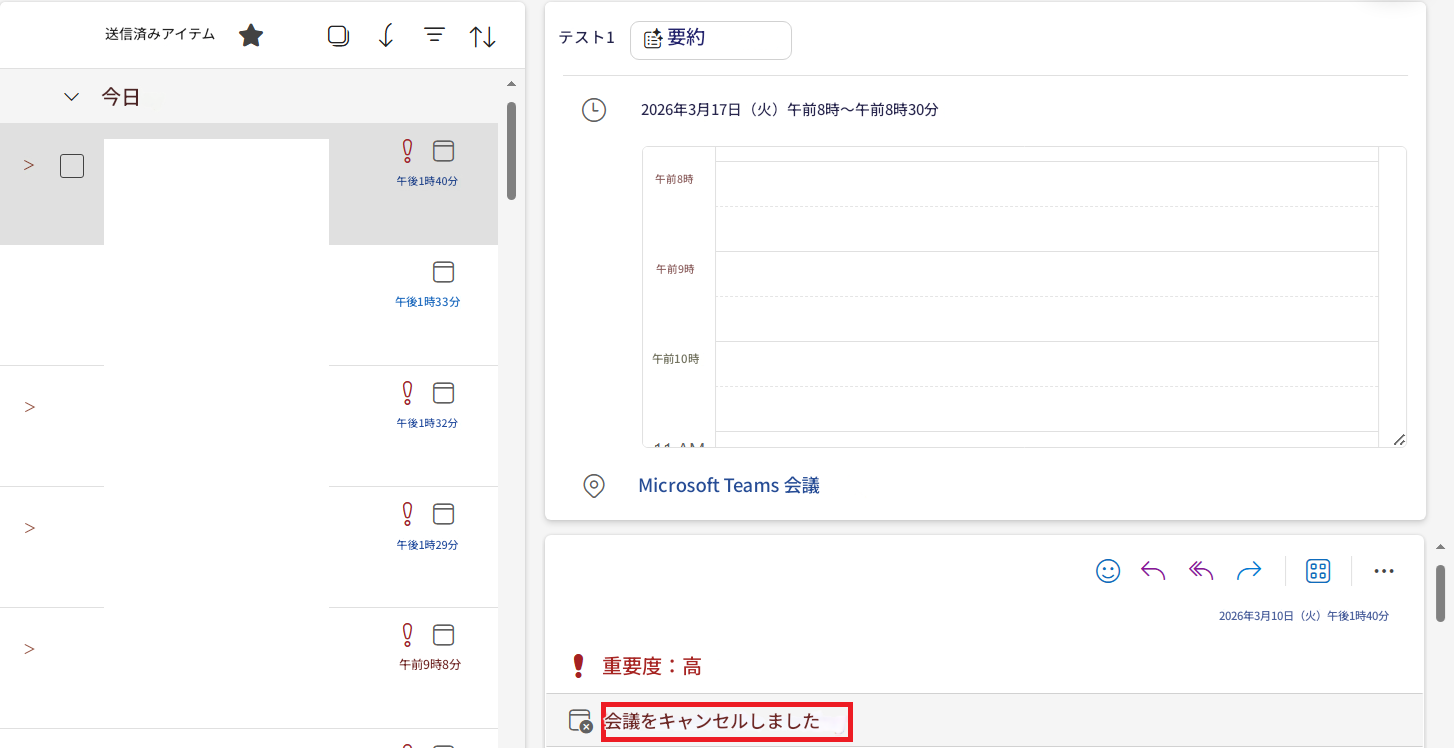This screenshot has height=748, width=1454.
Task: Click the calendar icon on the 午前9時8分 message
Action: click(443, 635)
